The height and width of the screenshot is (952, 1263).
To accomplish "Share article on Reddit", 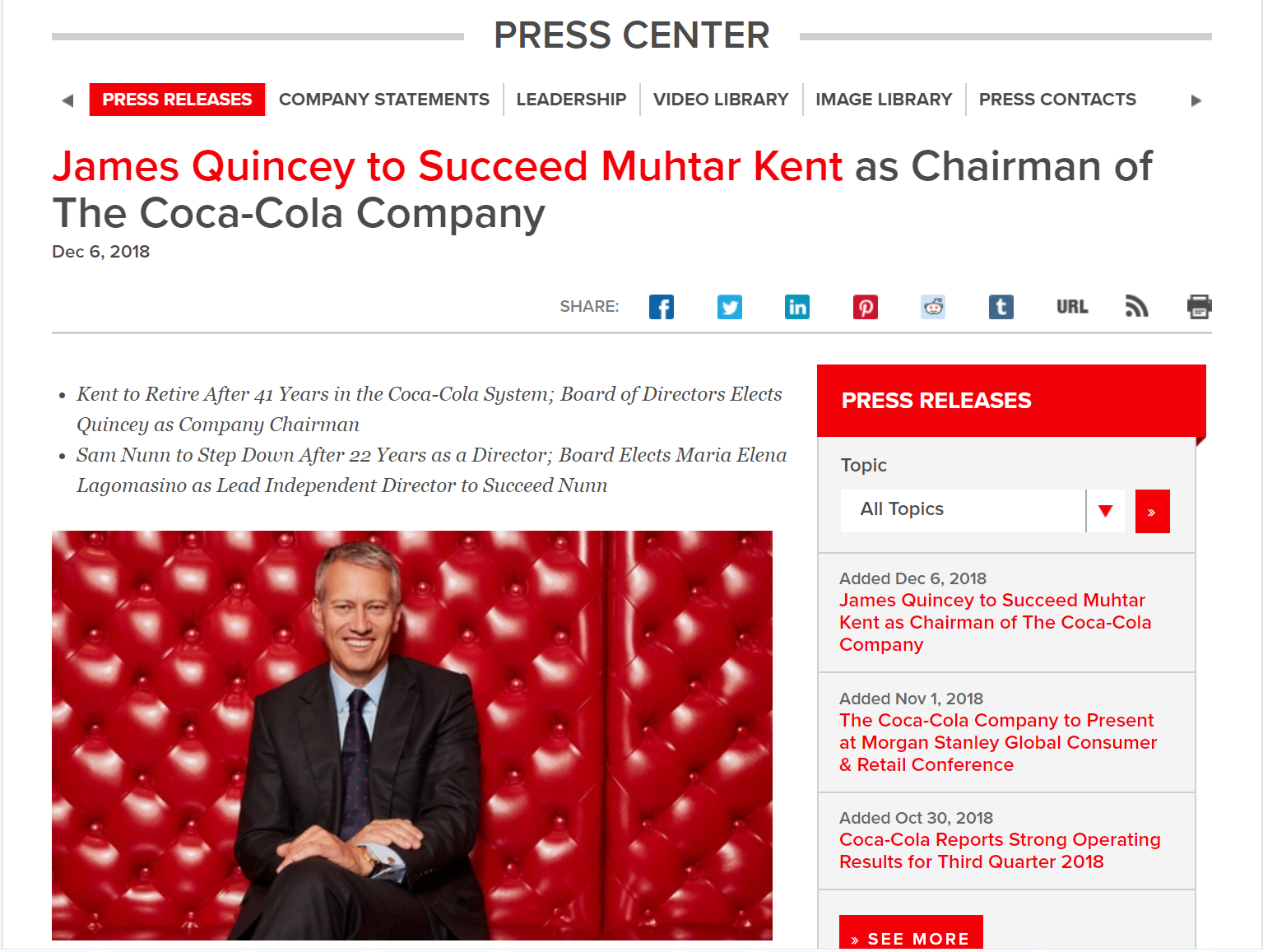I will tap(933, 307).
